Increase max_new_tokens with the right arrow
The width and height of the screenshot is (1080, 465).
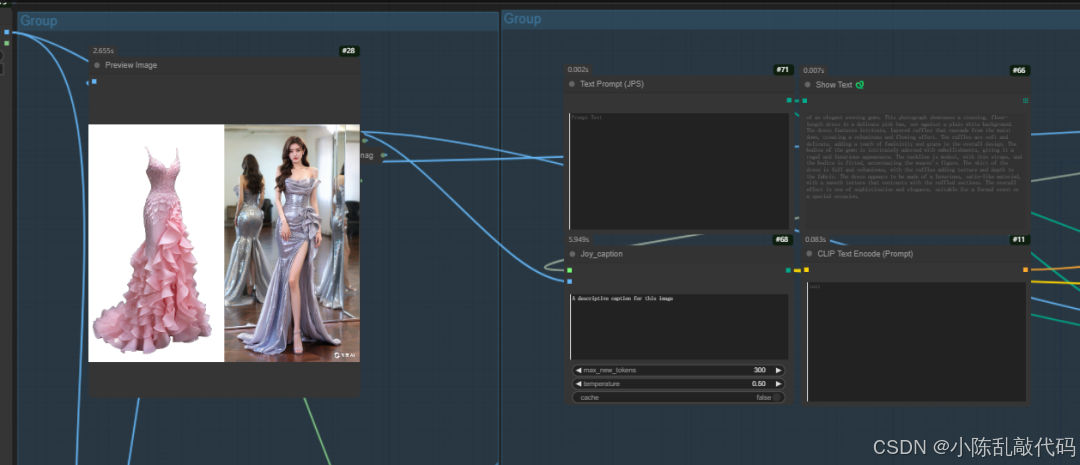(779, 370)
